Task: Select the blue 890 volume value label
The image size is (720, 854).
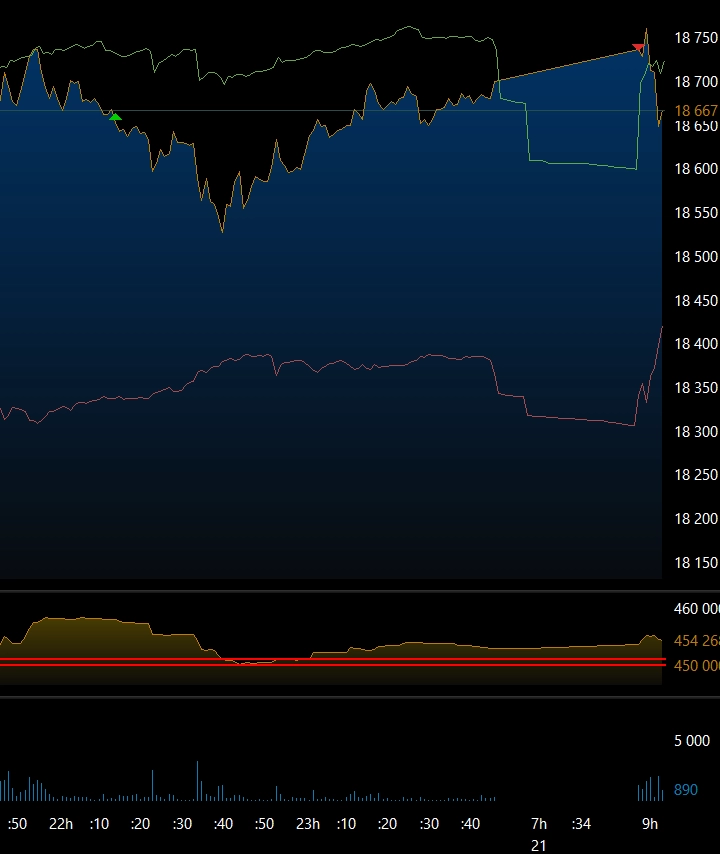Action: [685, 790]
